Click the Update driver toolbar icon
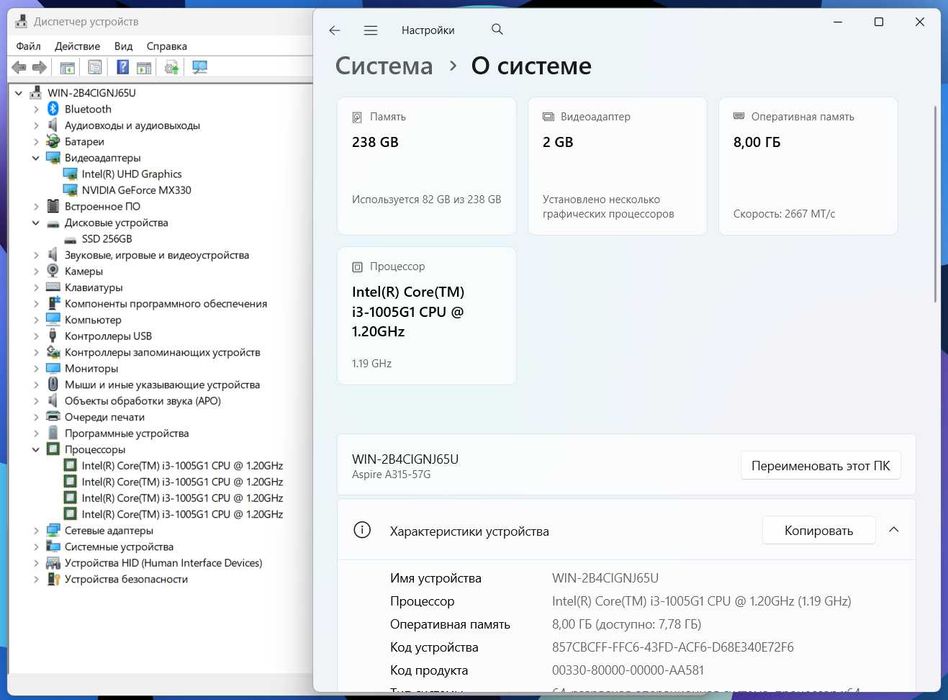Image resolution: width=948 pixels, height=700 pixels. coord(172,67)
